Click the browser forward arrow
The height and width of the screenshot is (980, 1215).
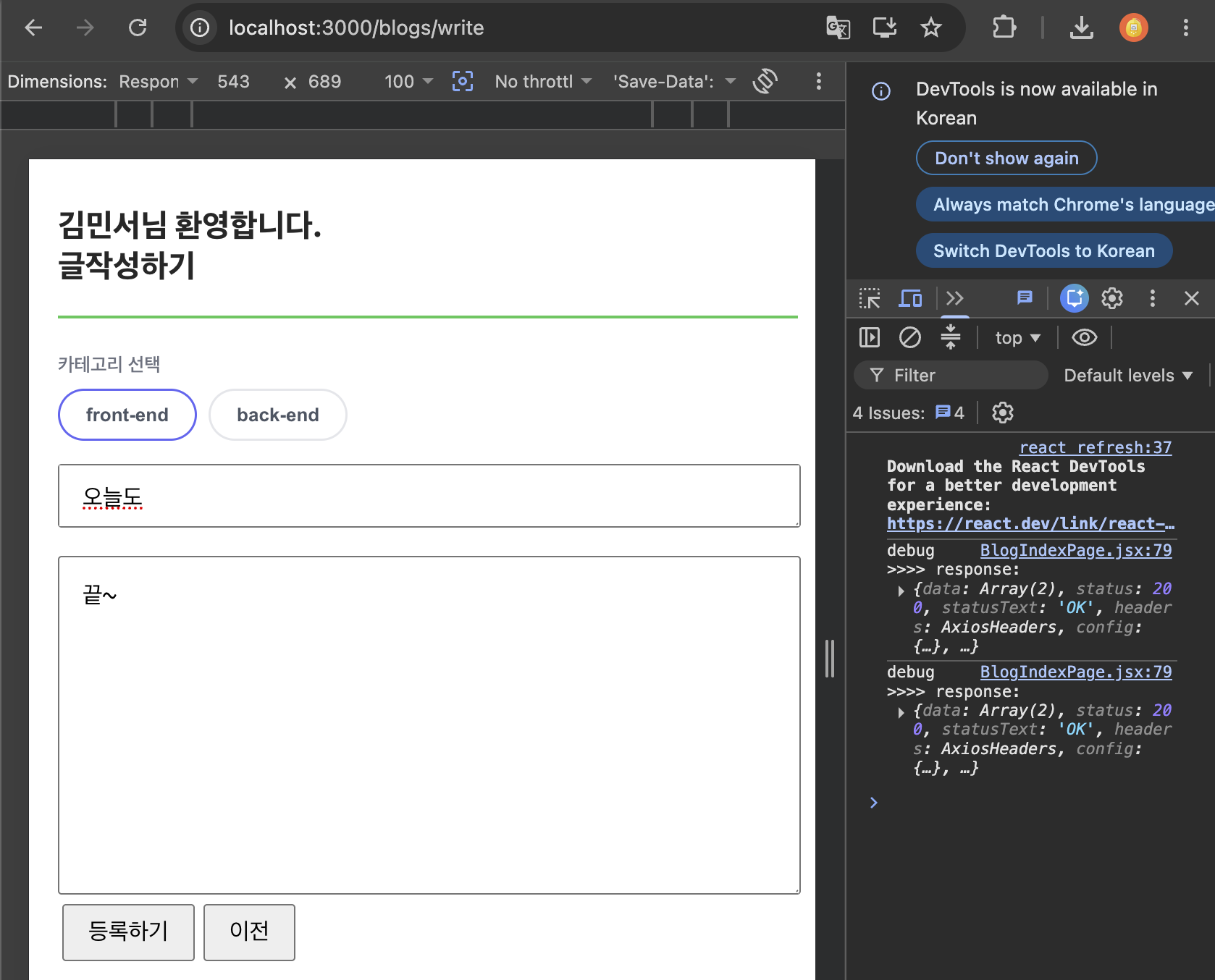(x=85, y=28)
